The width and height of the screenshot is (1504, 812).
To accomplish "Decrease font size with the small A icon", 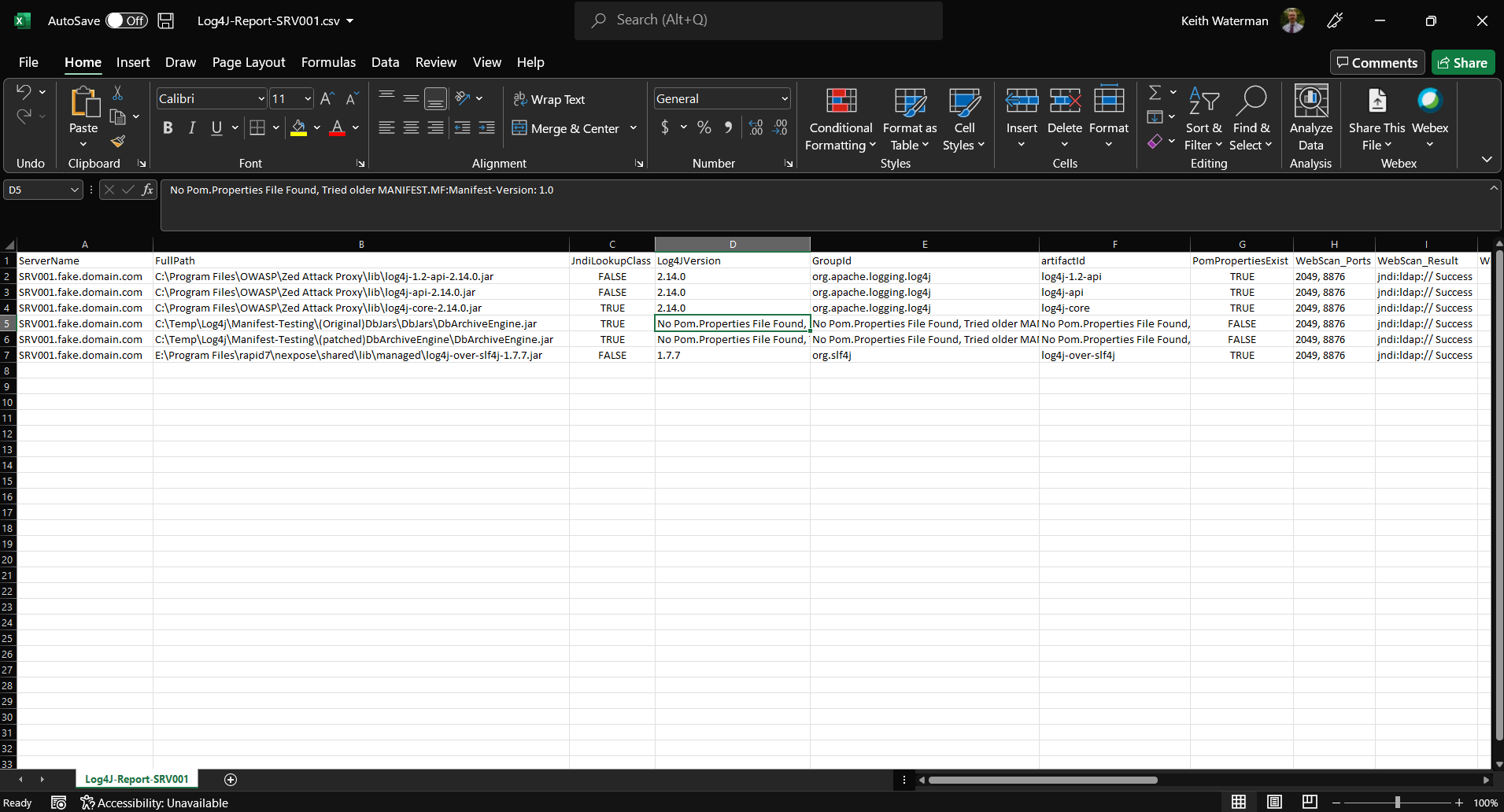I will (x=352, y=98).
